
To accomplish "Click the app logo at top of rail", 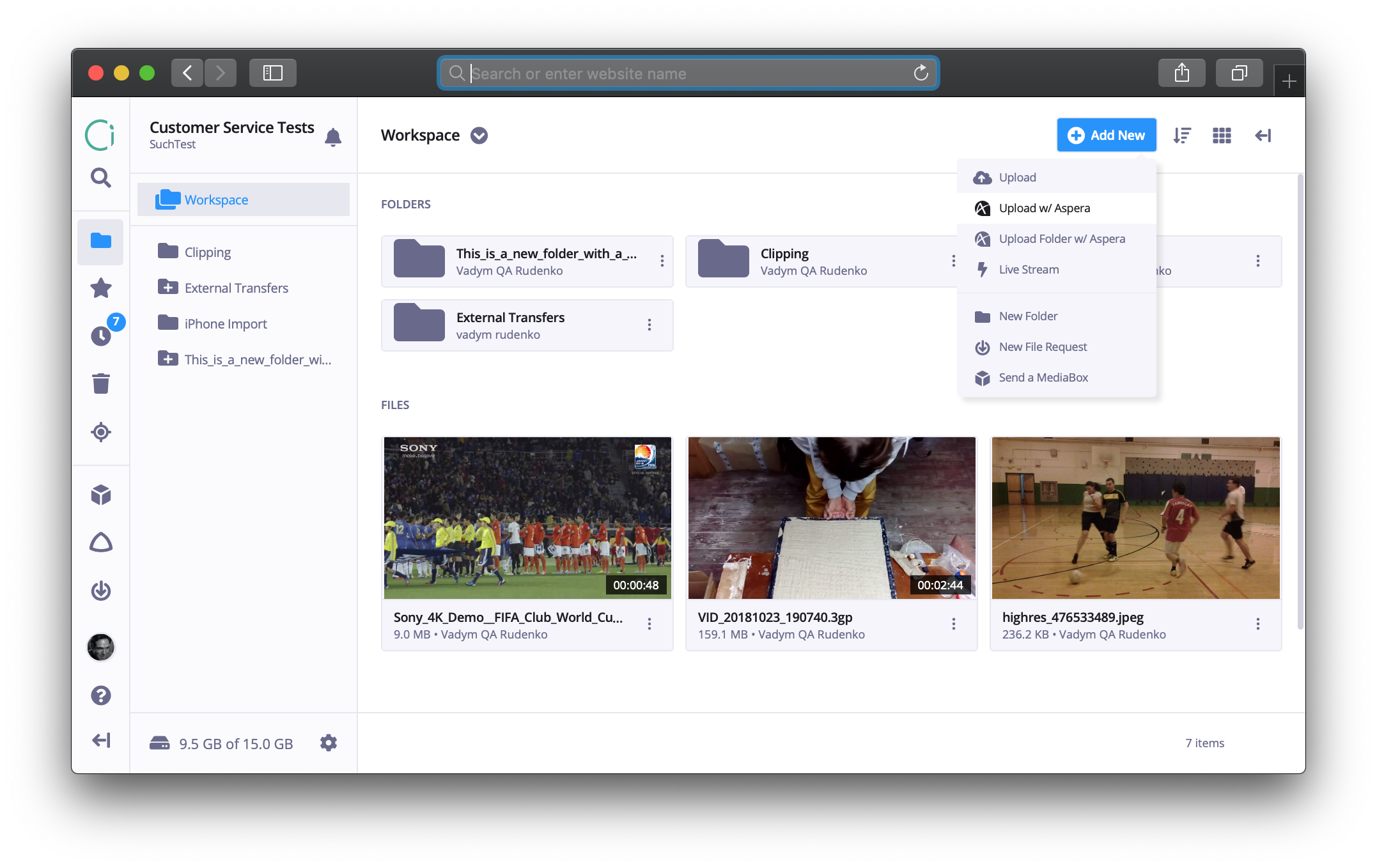I will [100, 135].
